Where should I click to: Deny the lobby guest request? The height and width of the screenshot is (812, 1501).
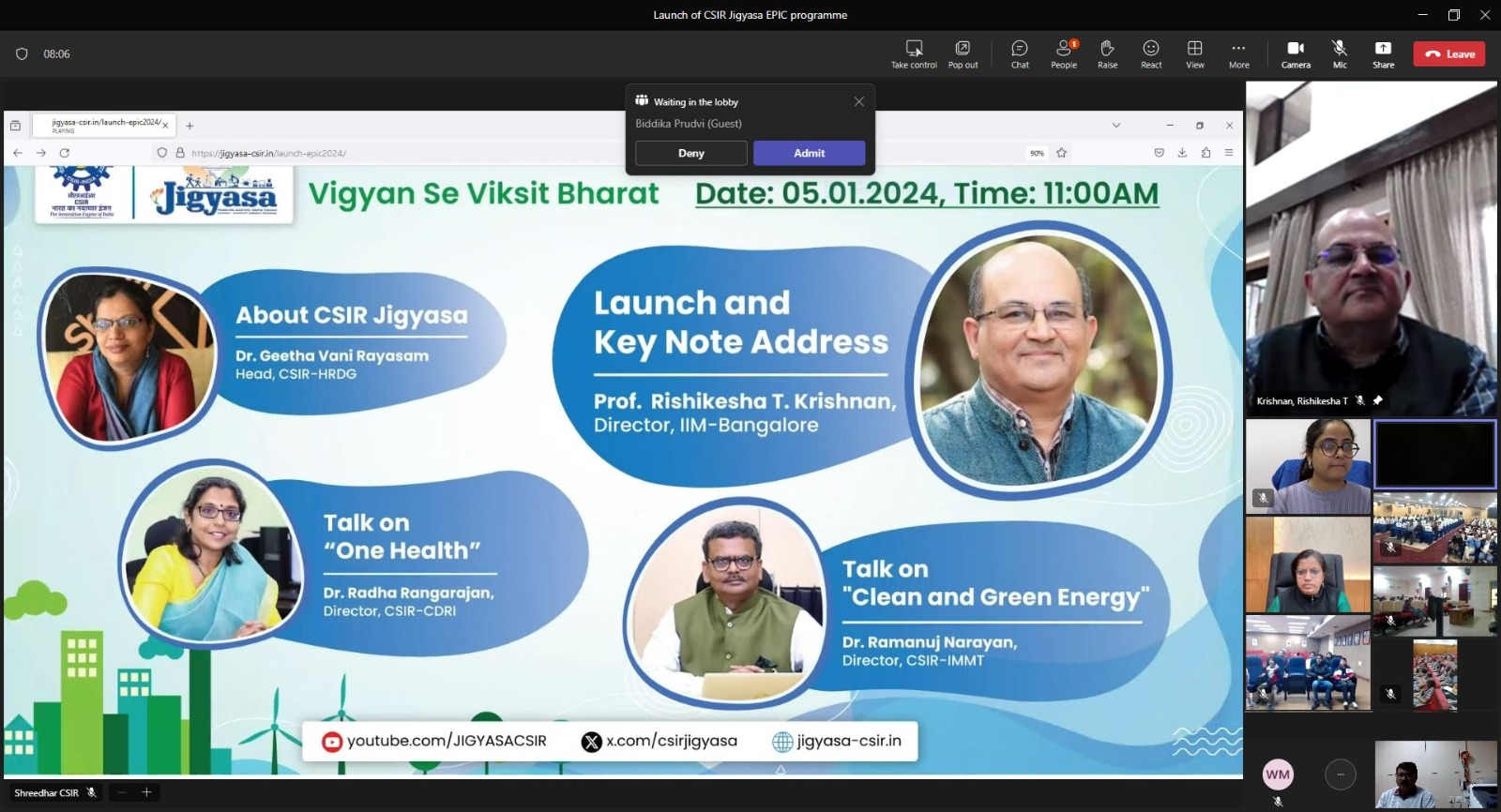coord(690,153)
